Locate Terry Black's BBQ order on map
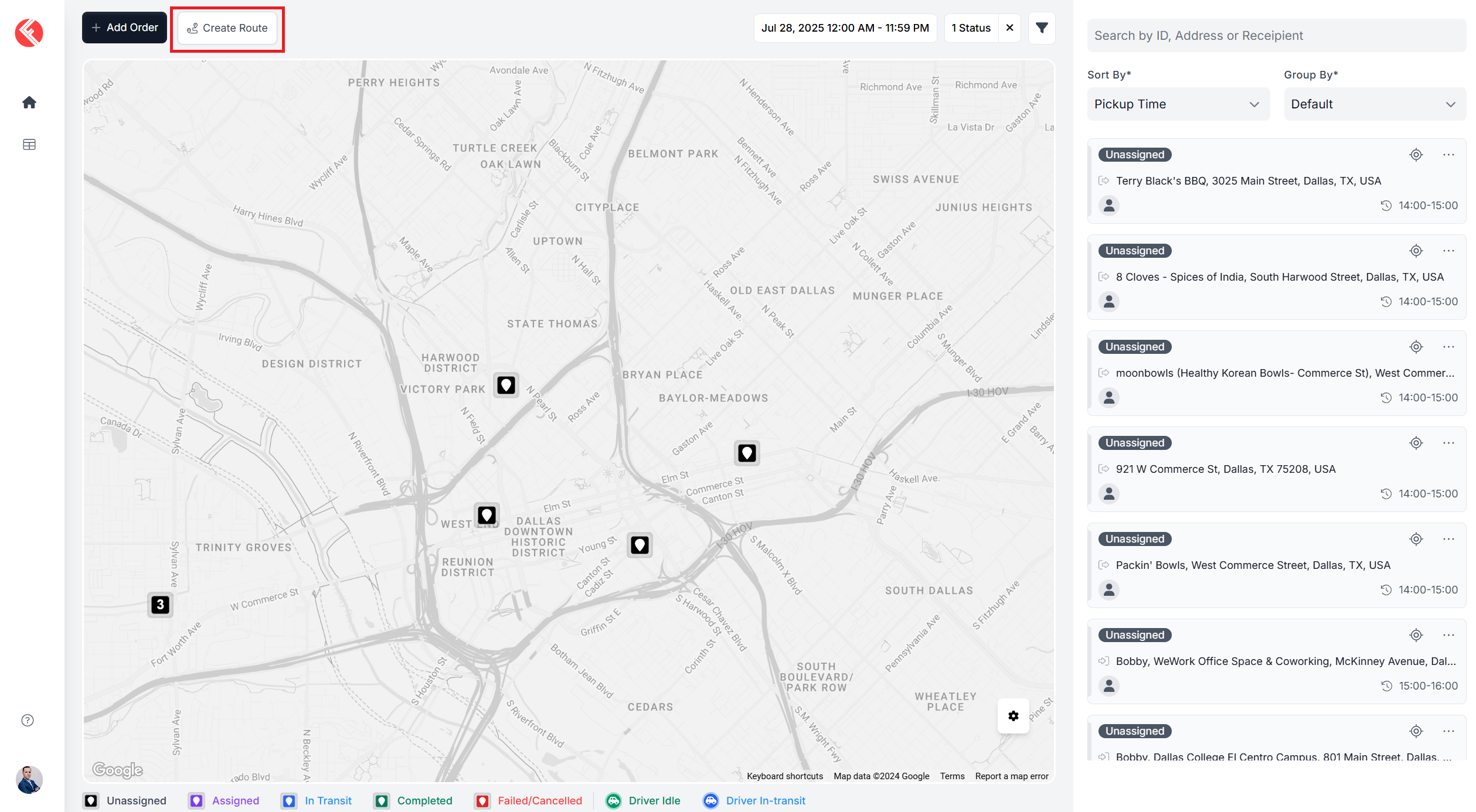The height and width of the screenshot is (812, 1476). point(1416,155)
